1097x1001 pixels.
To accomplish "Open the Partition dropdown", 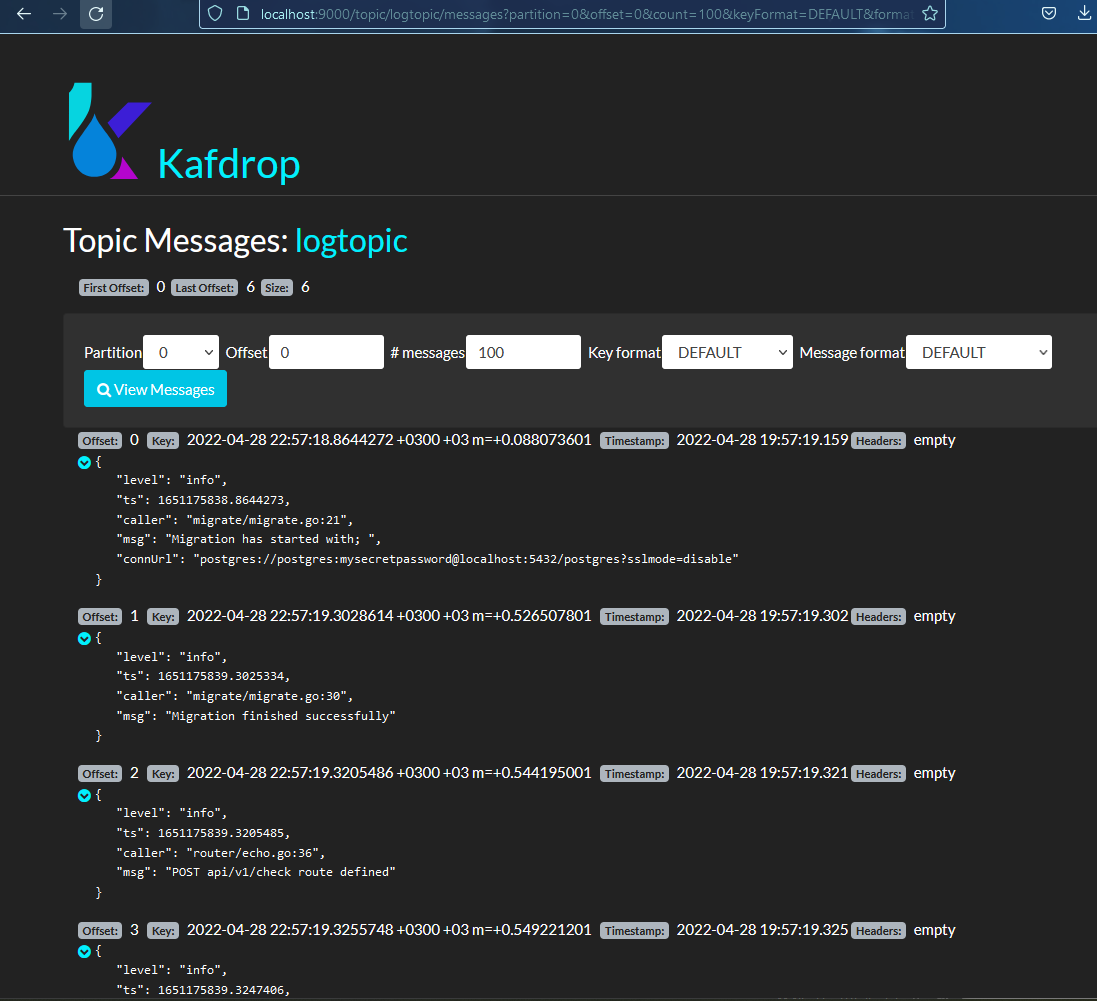I will pyautogui.click(x=181, y=352).
